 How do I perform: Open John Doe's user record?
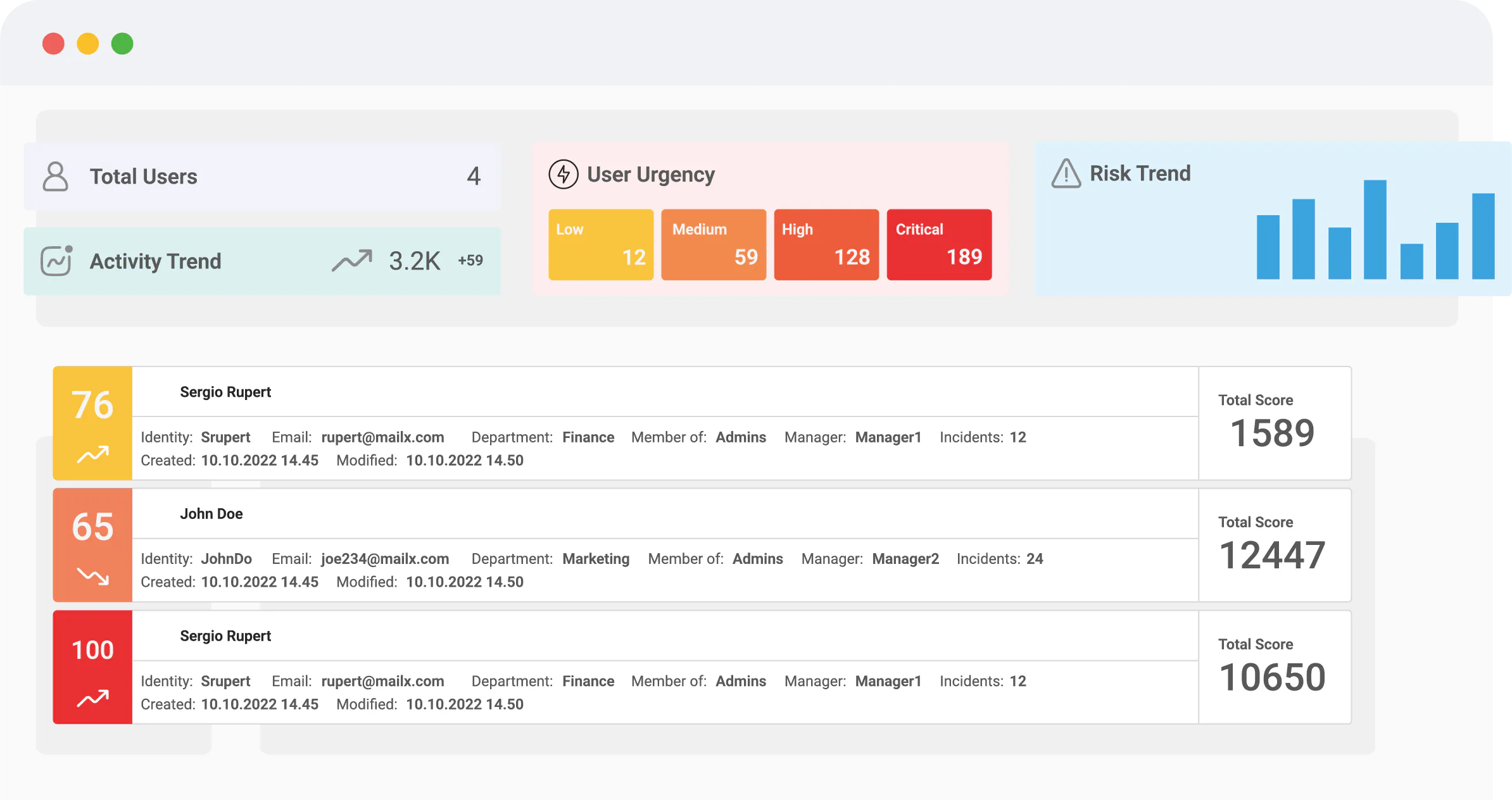coord(211,514)
